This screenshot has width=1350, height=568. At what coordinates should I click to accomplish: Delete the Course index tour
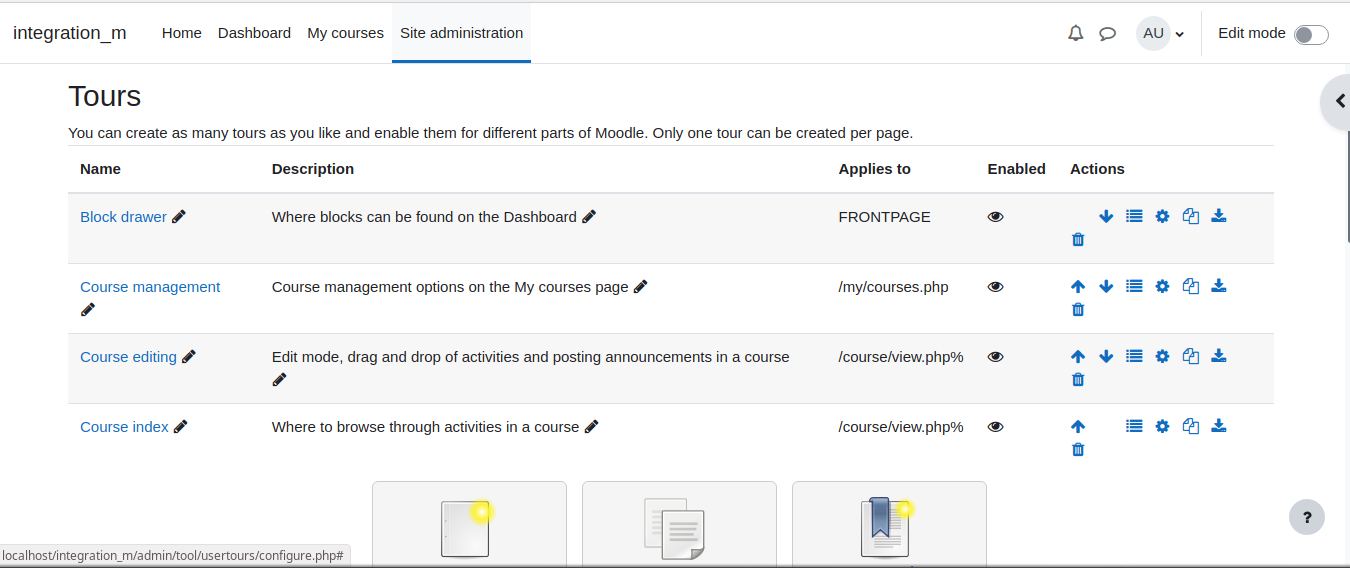pyautogui.click(x=1078, y=449)
